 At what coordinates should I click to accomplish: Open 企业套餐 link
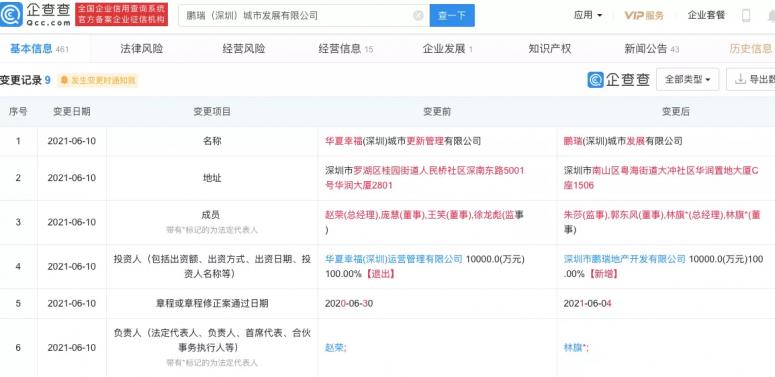pyautogui.click(x=706, y=15)
